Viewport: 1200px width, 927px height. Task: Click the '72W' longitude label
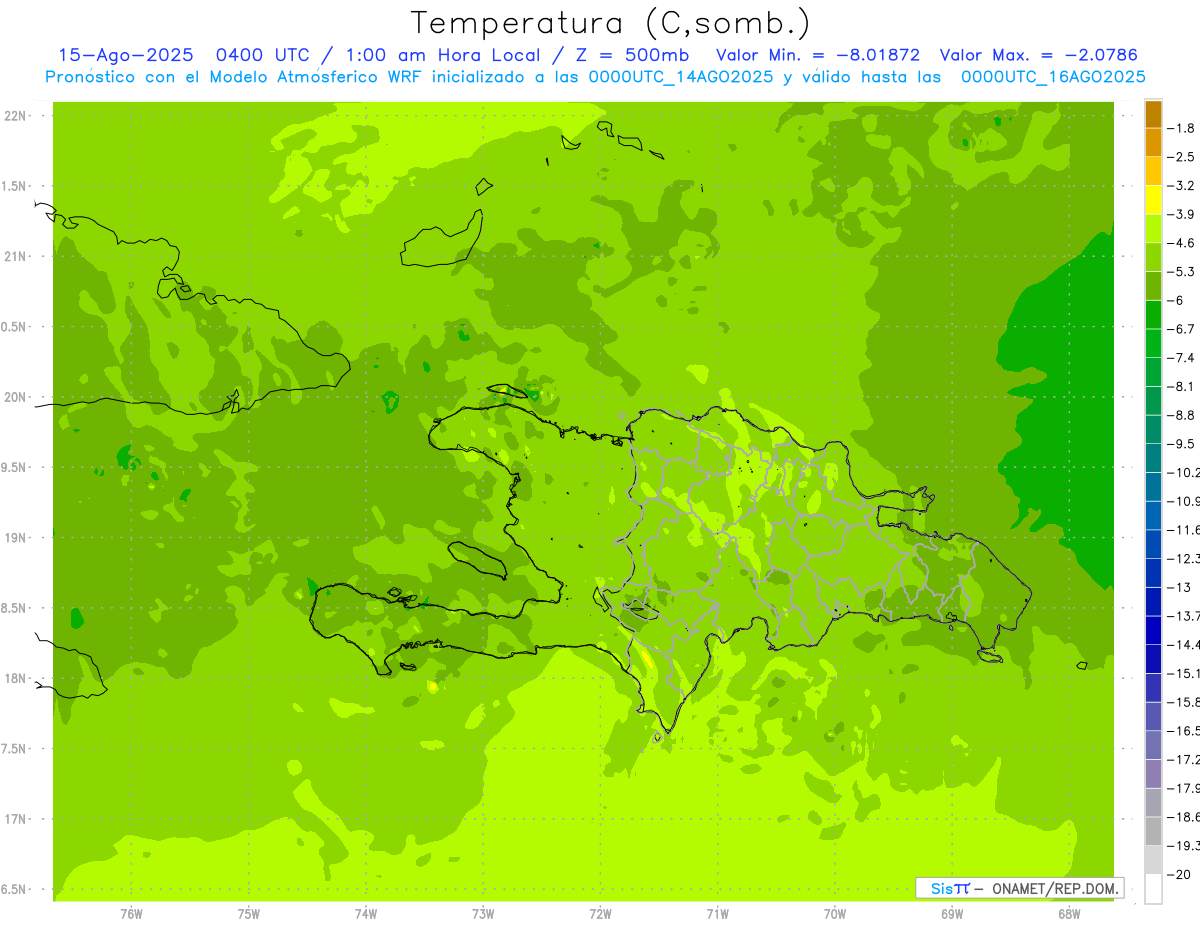coord(600,914)
